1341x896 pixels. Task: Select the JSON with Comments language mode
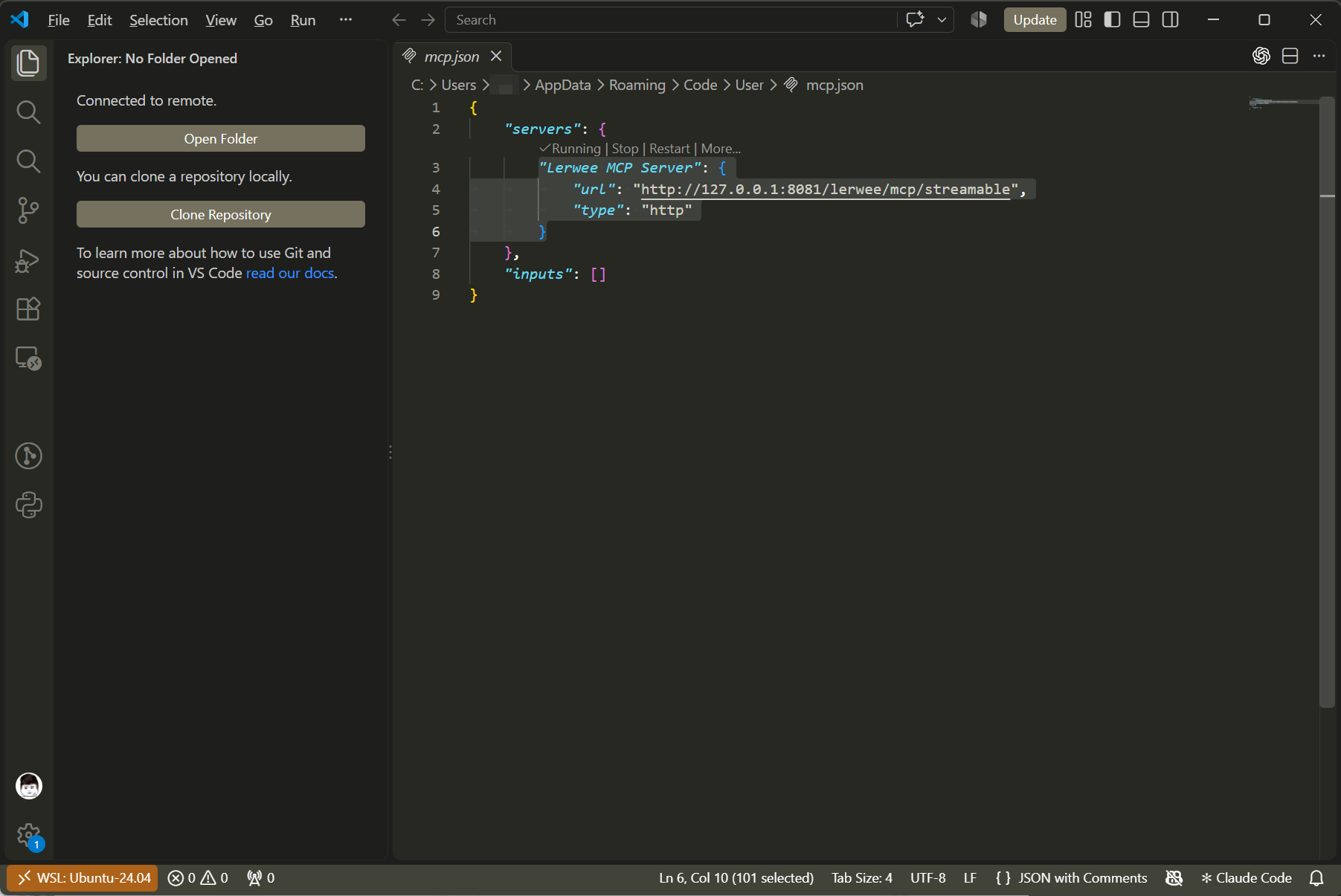(x=1071, y=878)
